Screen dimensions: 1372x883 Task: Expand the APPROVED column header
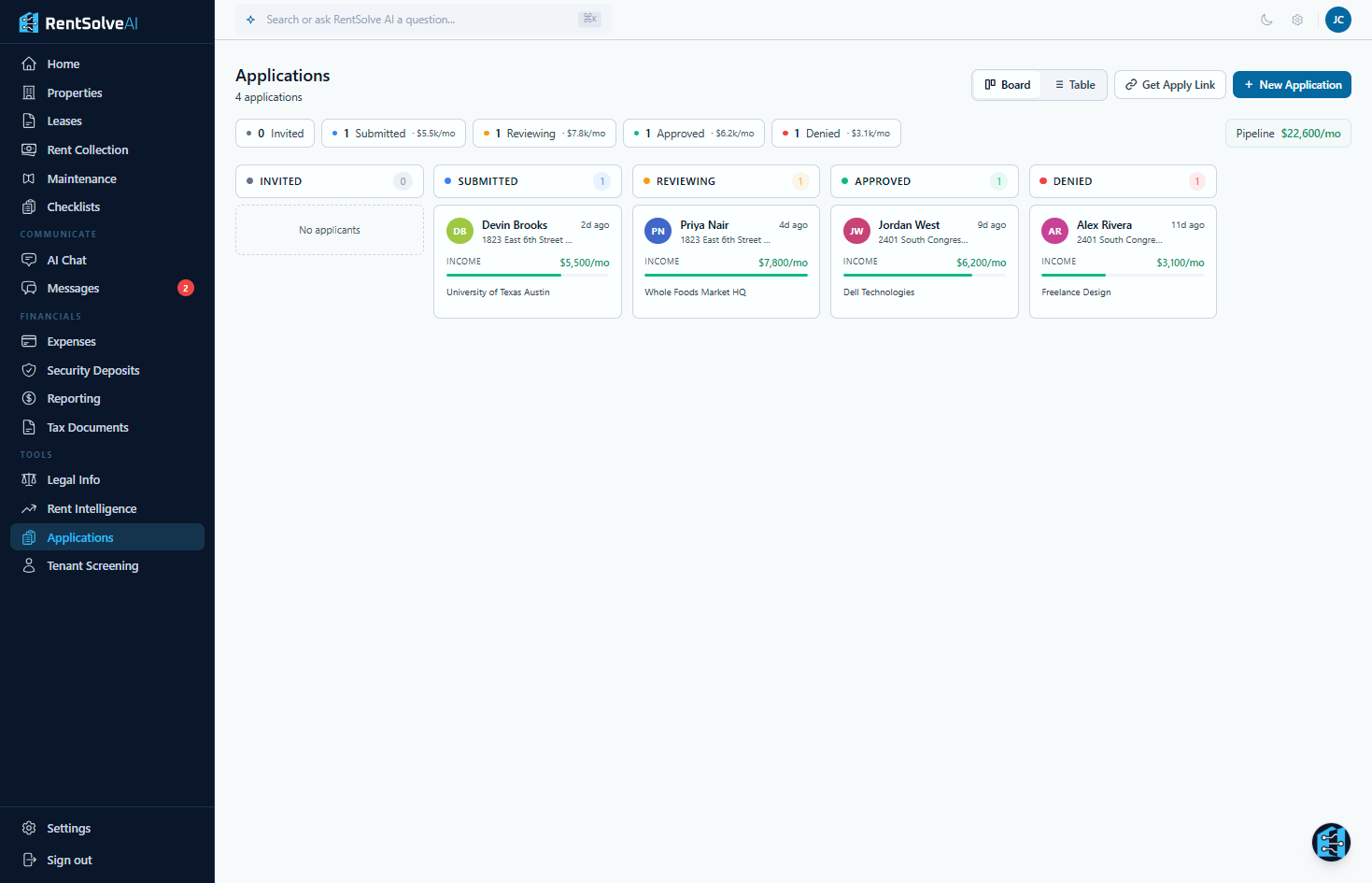[924, 180]
